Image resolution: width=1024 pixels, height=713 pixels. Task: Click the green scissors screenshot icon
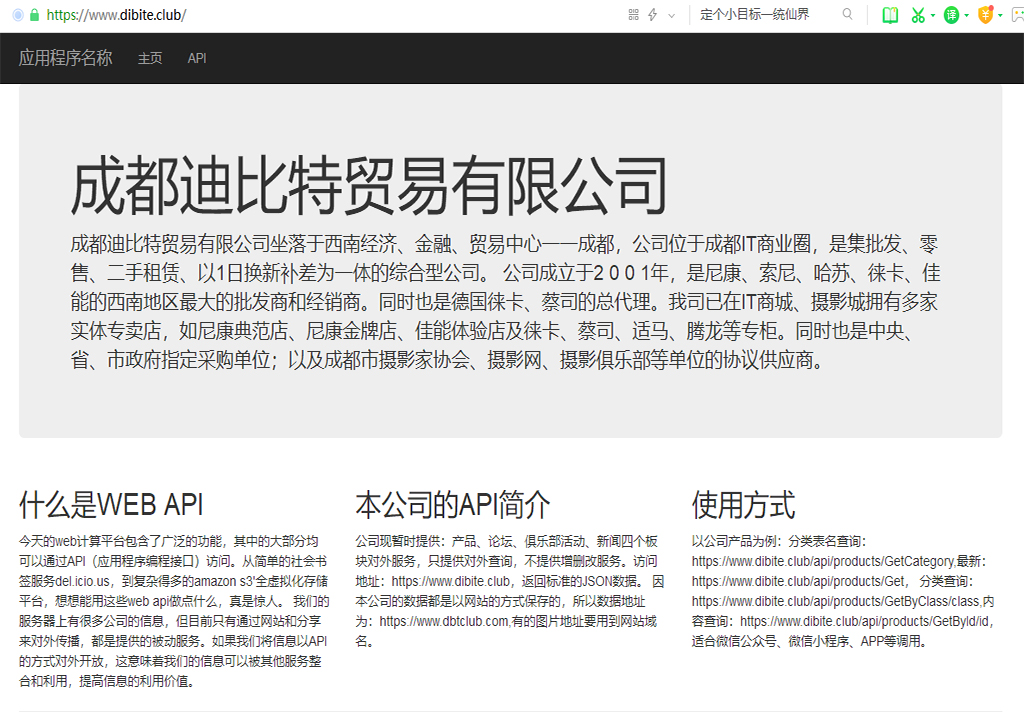click(x=917, y=15)
